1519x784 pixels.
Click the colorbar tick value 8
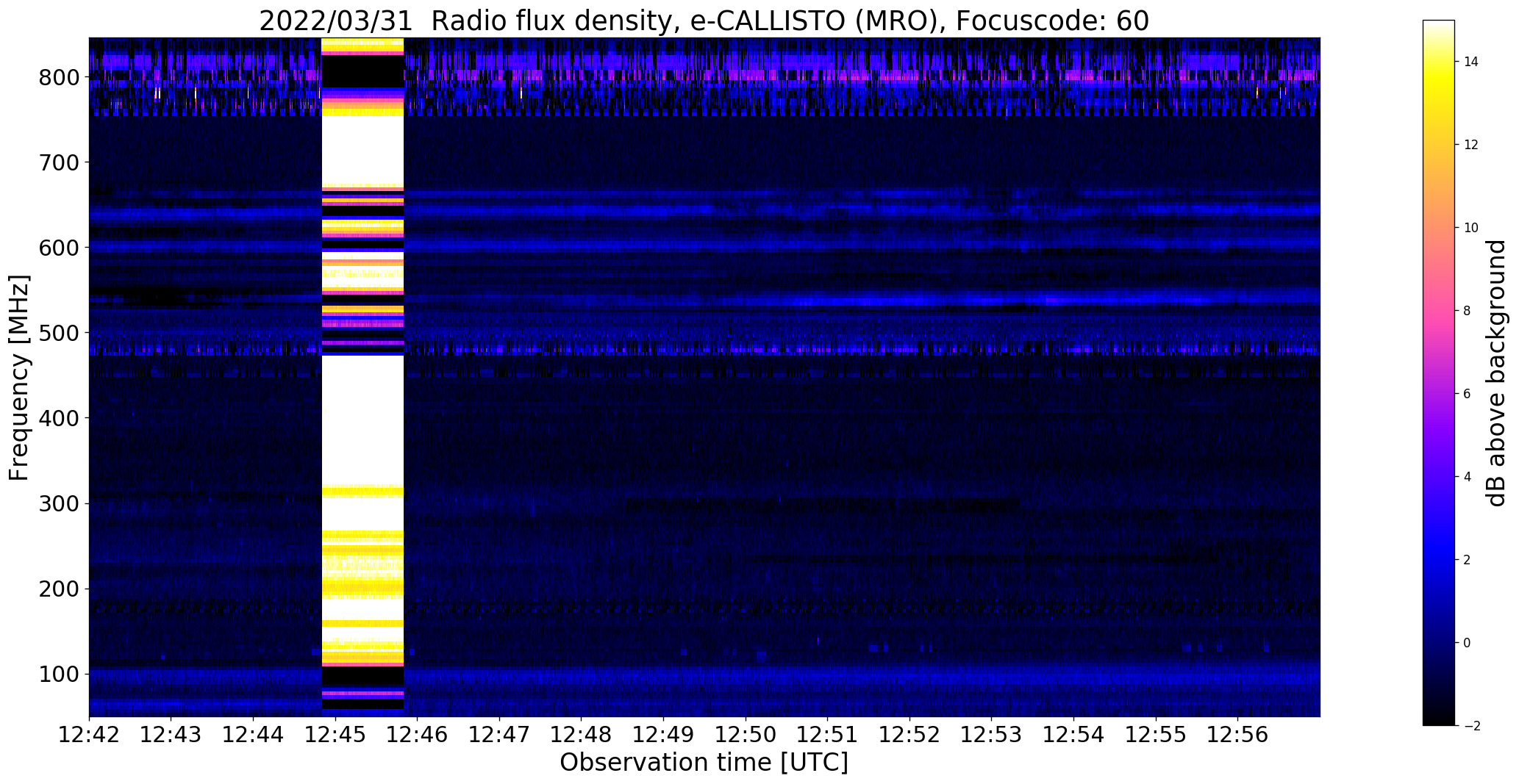click(x=1468, y=311)
